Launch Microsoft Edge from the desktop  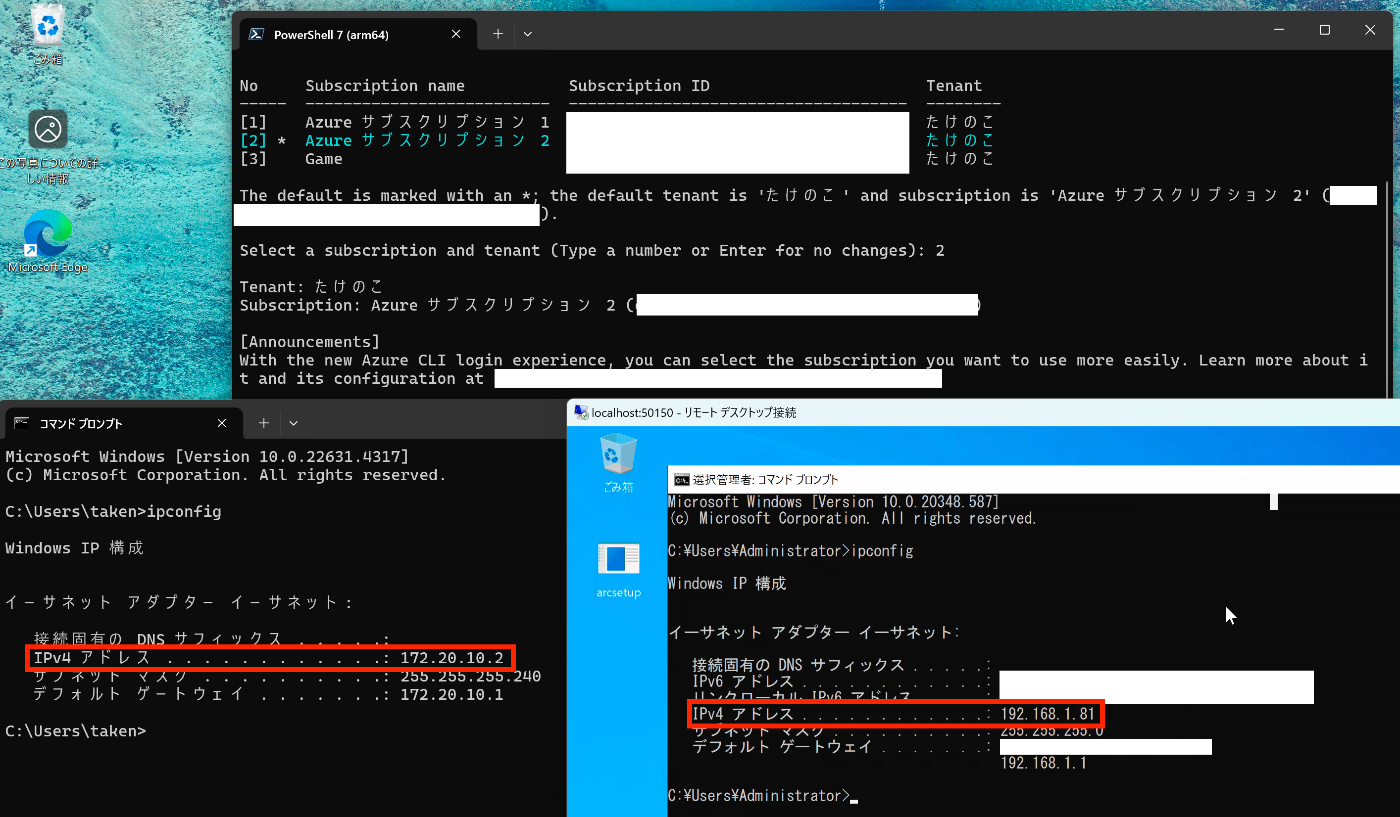pos(47,241)
